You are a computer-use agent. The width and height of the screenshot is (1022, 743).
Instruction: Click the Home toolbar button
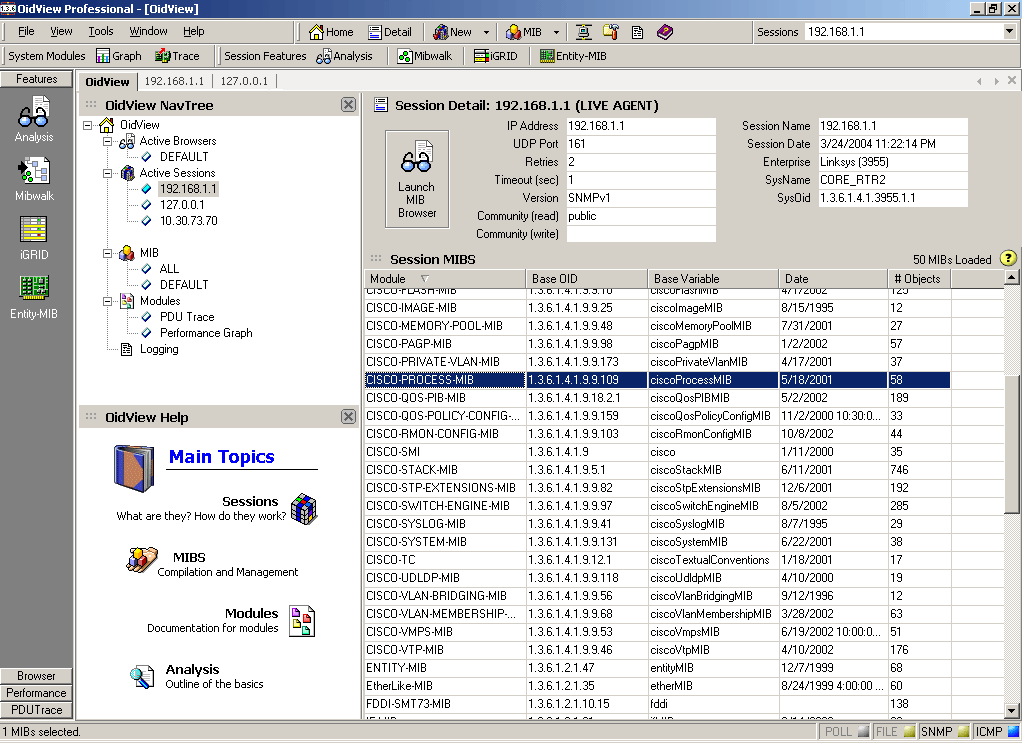point(331,32)
